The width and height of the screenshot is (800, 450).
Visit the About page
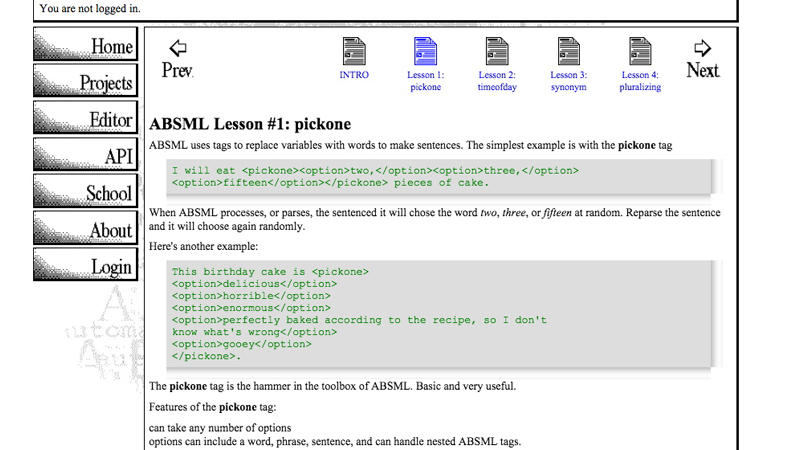point(85,229)
